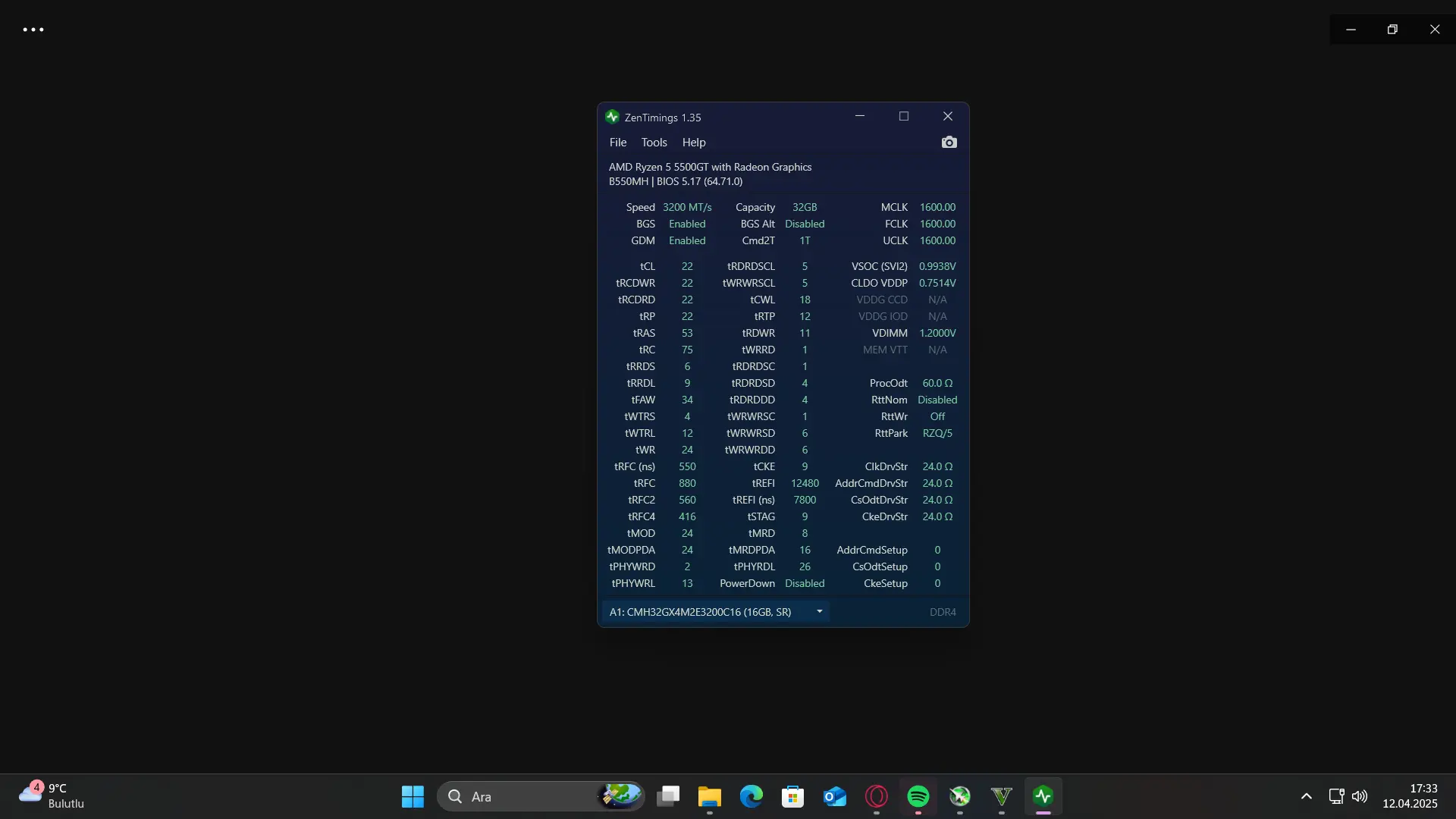Screen dimensions: 1456x819
Task: Click the tRFC2 value 560
Action: click(x=687, y=500)
